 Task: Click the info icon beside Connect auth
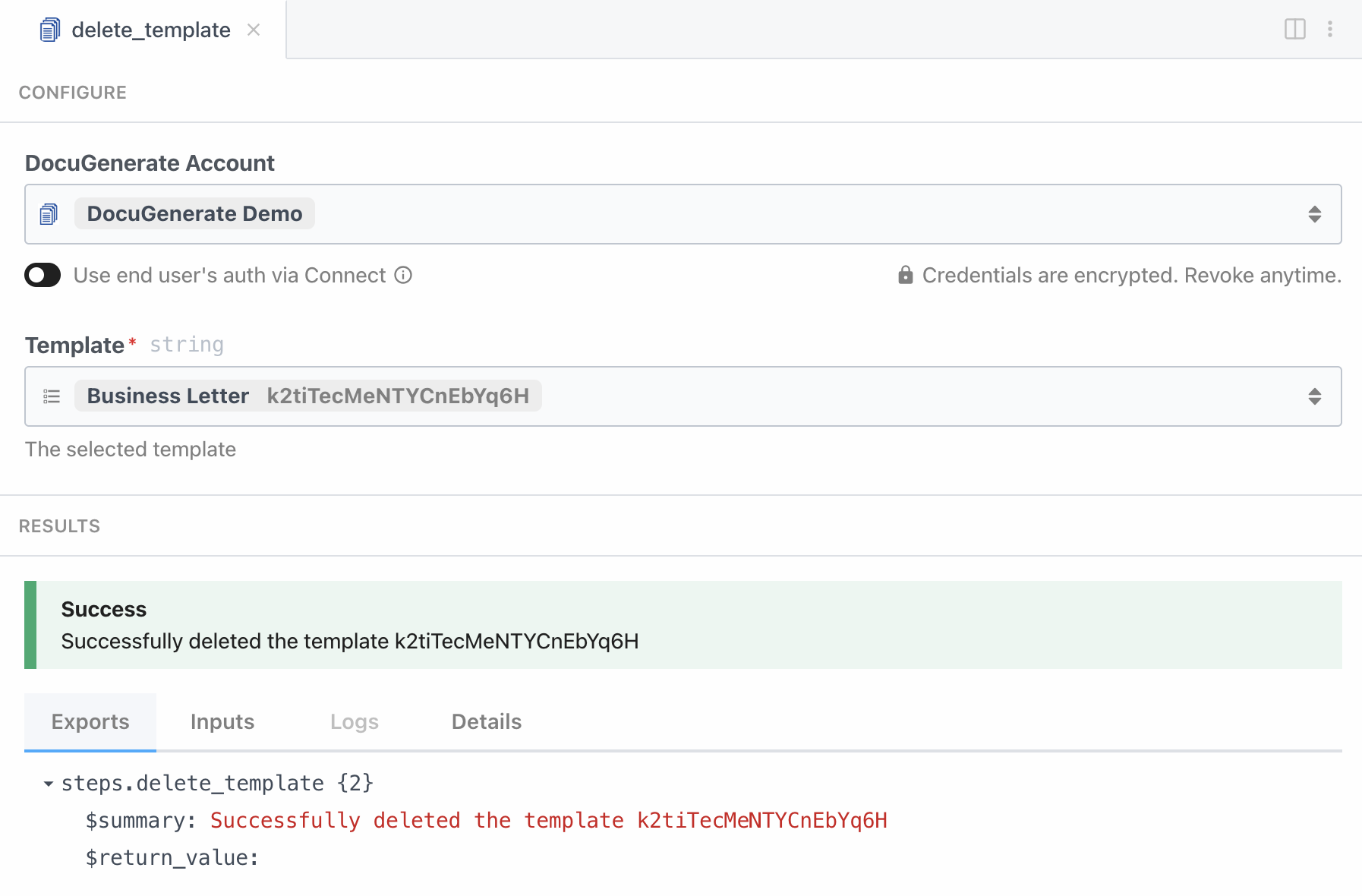coord(403,275)
